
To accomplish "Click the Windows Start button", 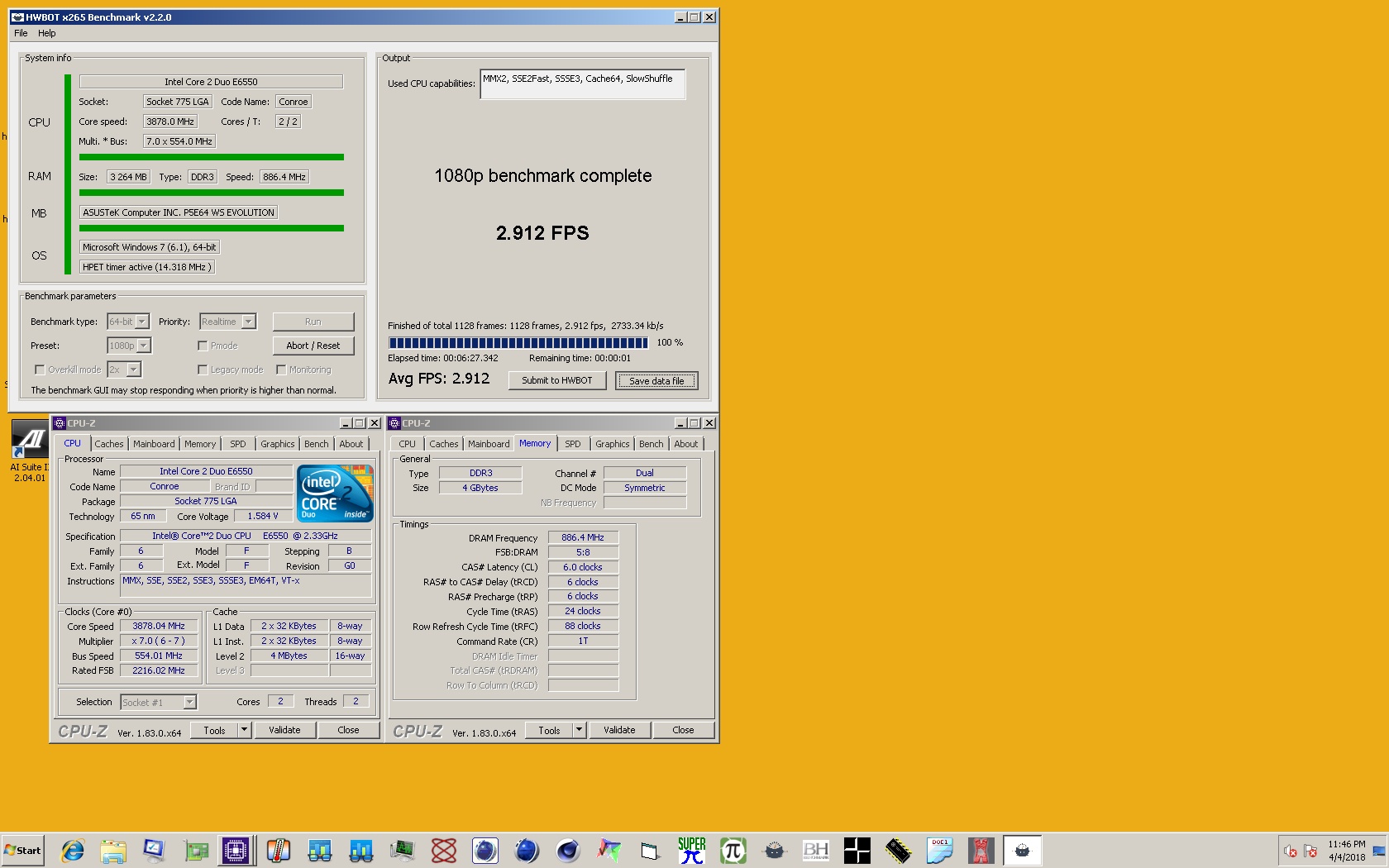I will [x=23, y=850].
